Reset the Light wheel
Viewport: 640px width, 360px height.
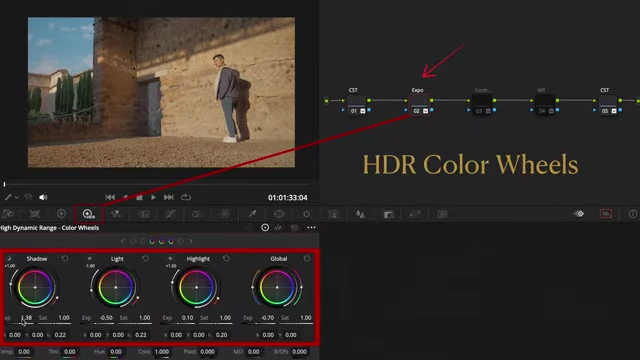click(x=145, y=258)
